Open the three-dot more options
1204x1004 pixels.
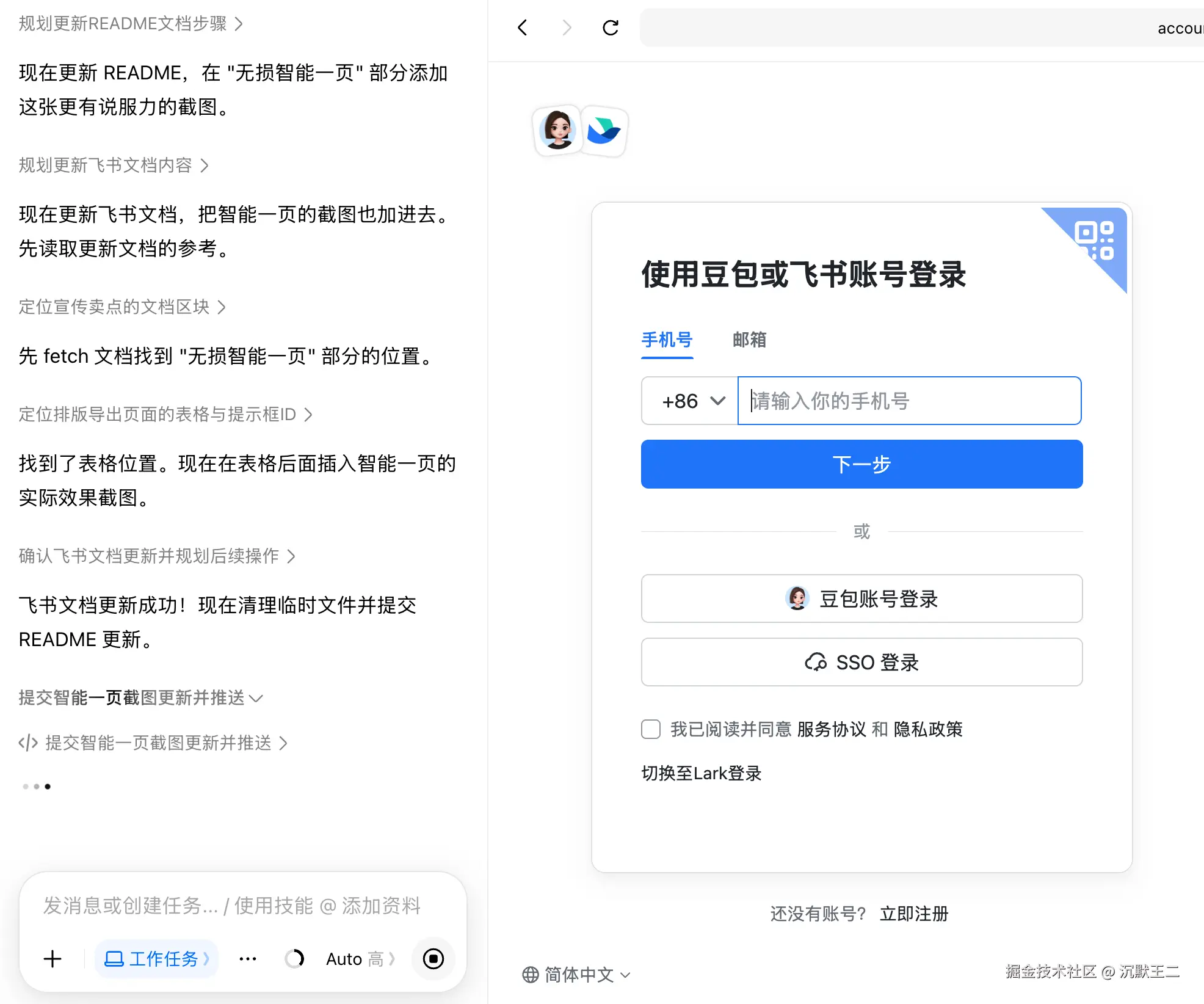(248, 959)
